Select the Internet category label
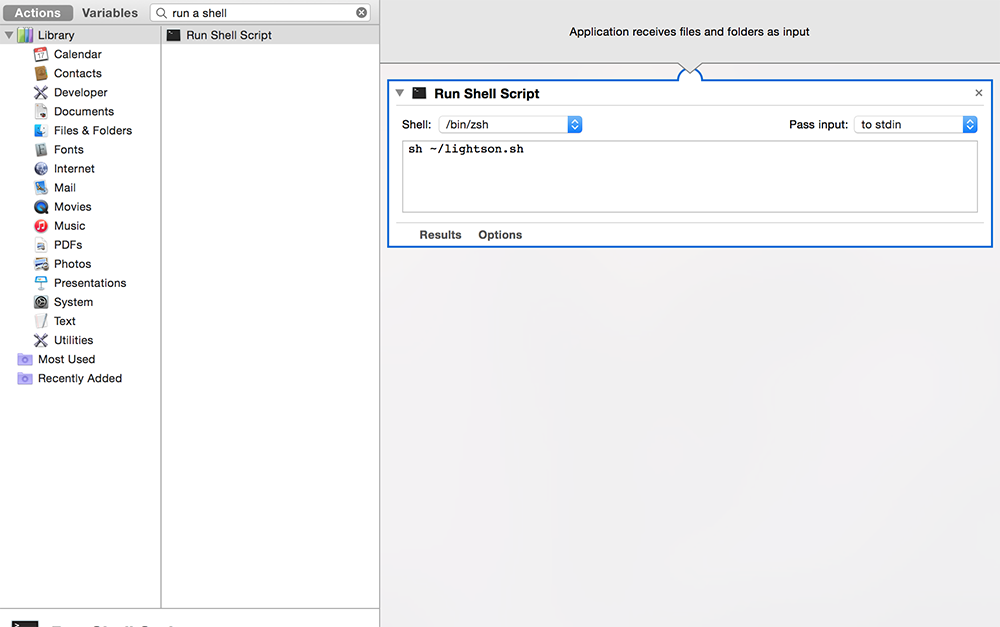Viewport: 1000px width, 627px height. pyautogui.click(x=74, y=168)
